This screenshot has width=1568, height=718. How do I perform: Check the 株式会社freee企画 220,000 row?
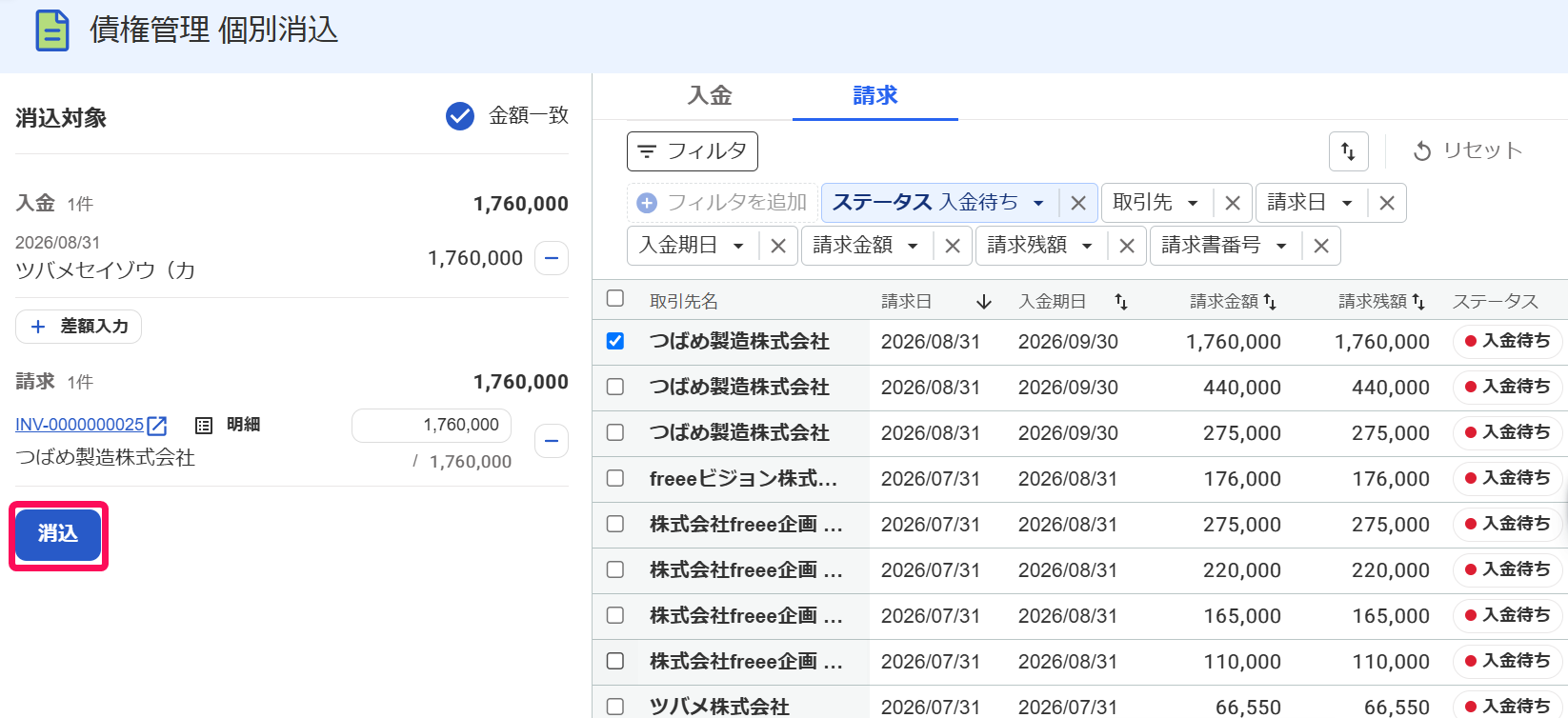coord(615,569)
